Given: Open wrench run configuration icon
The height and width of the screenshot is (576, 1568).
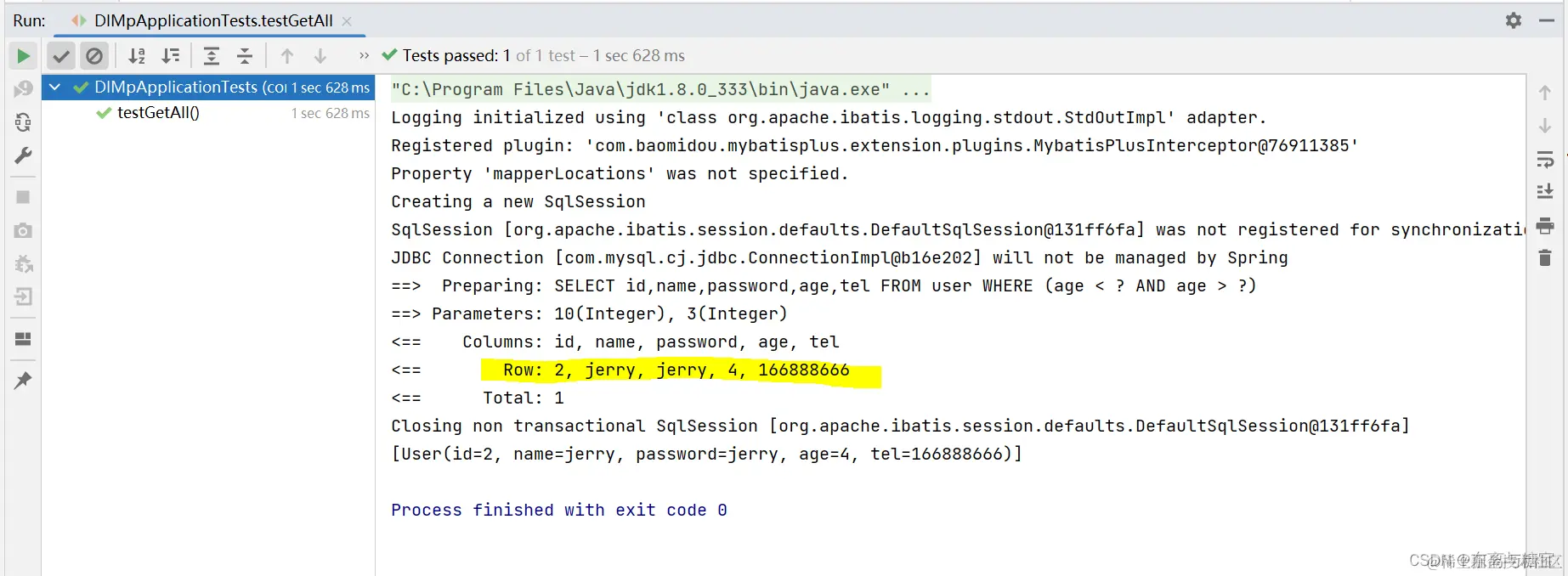Looking at the screenshot, I should tap(23, 155).
